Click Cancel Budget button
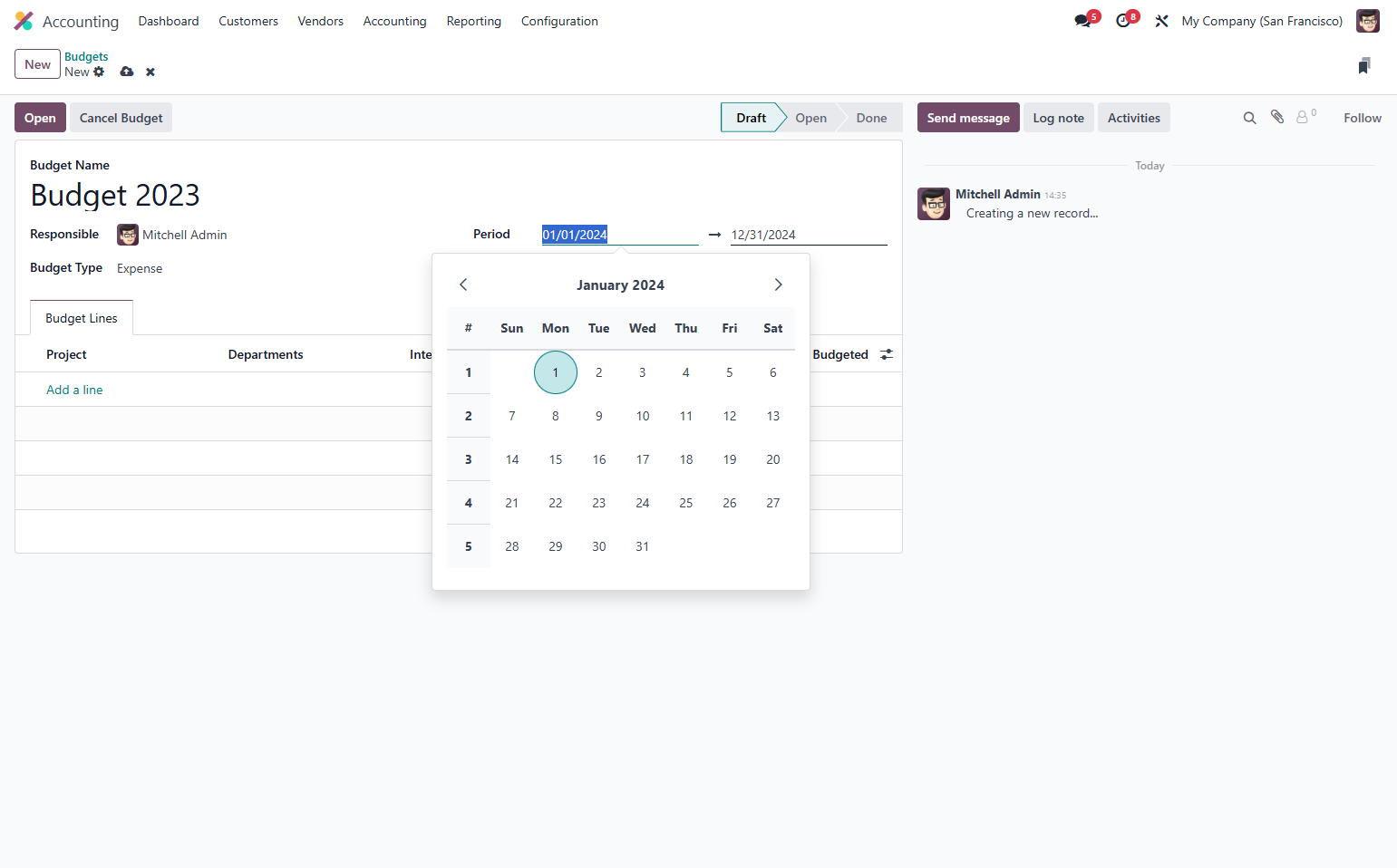The image size is (1397, 868). tap(121, 118)
